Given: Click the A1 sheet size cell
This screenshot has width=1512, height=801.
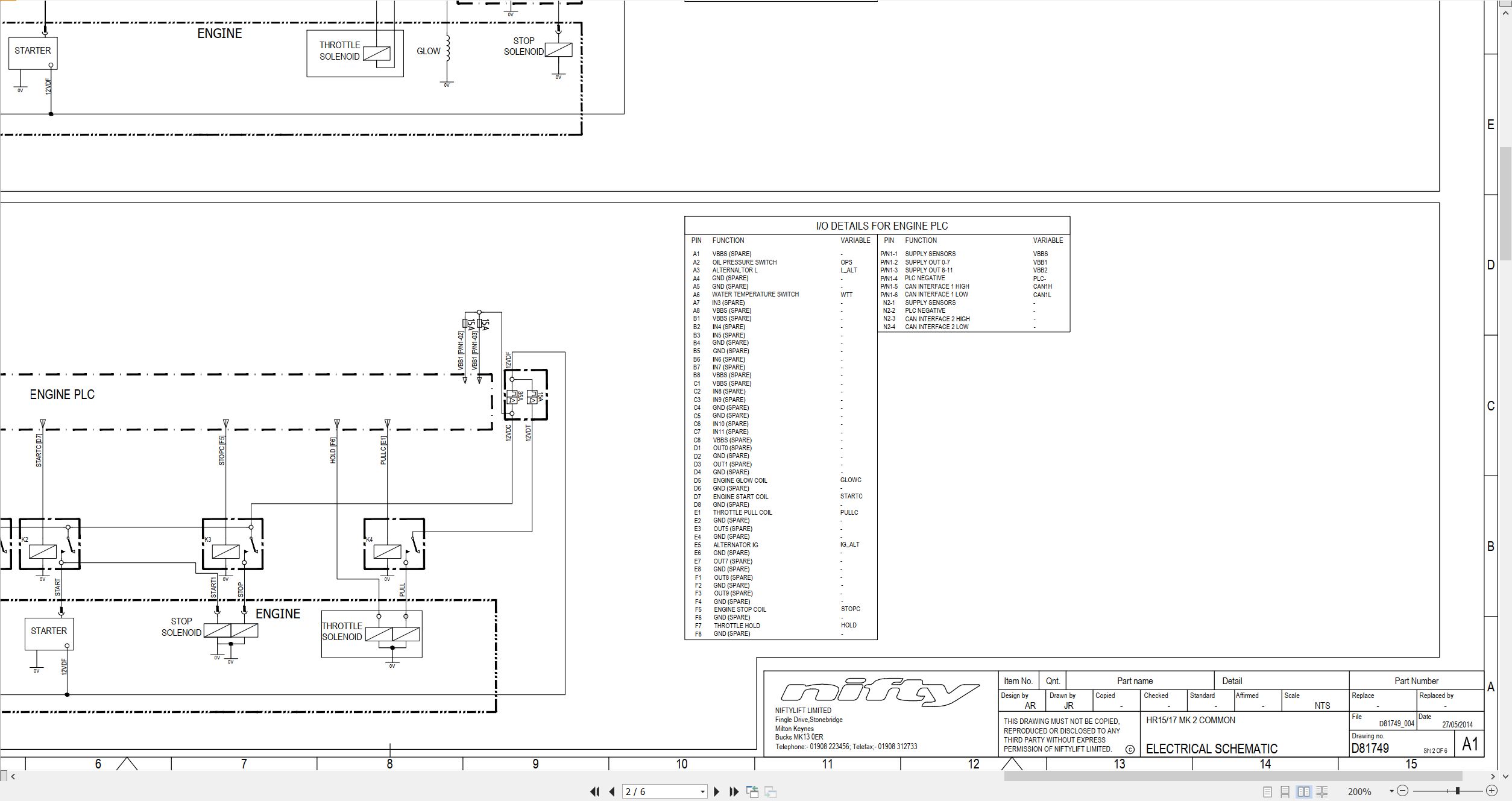Looking at the screenshot, I should 1470,744.
